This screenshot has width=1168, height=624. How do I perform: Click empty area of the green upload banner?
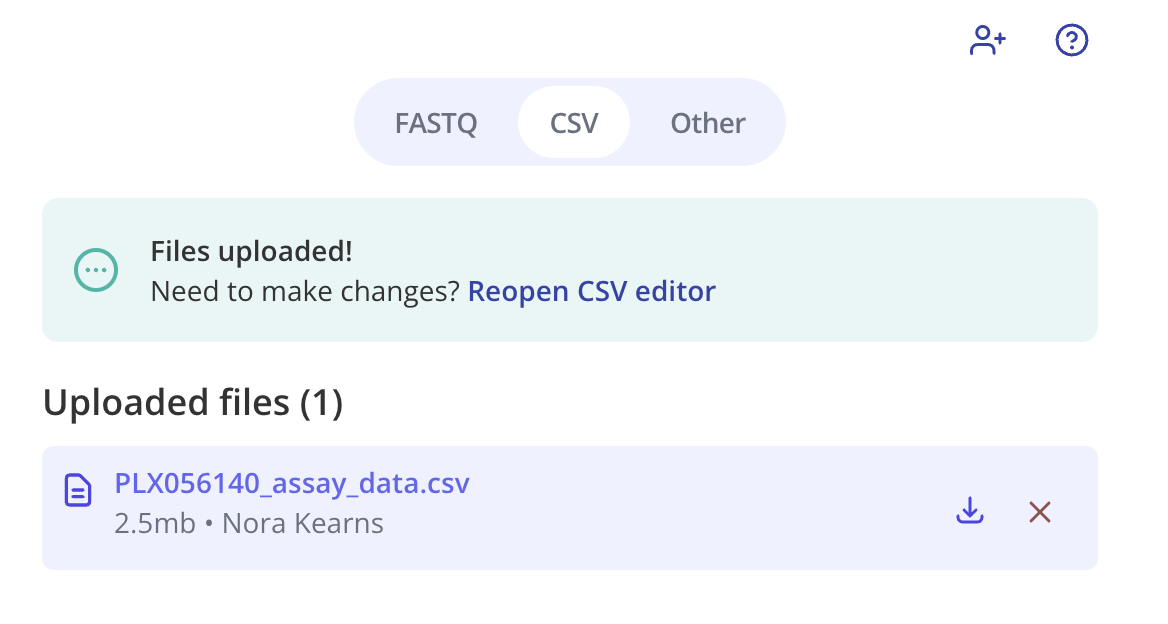(900, 270)
